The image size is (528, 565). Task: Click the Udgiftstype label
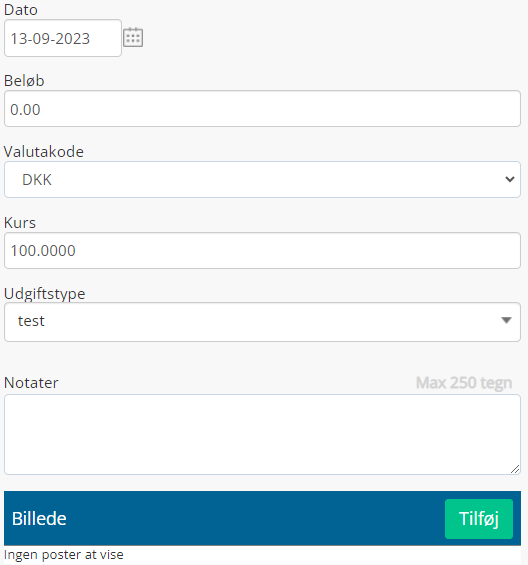coord(45,294)
